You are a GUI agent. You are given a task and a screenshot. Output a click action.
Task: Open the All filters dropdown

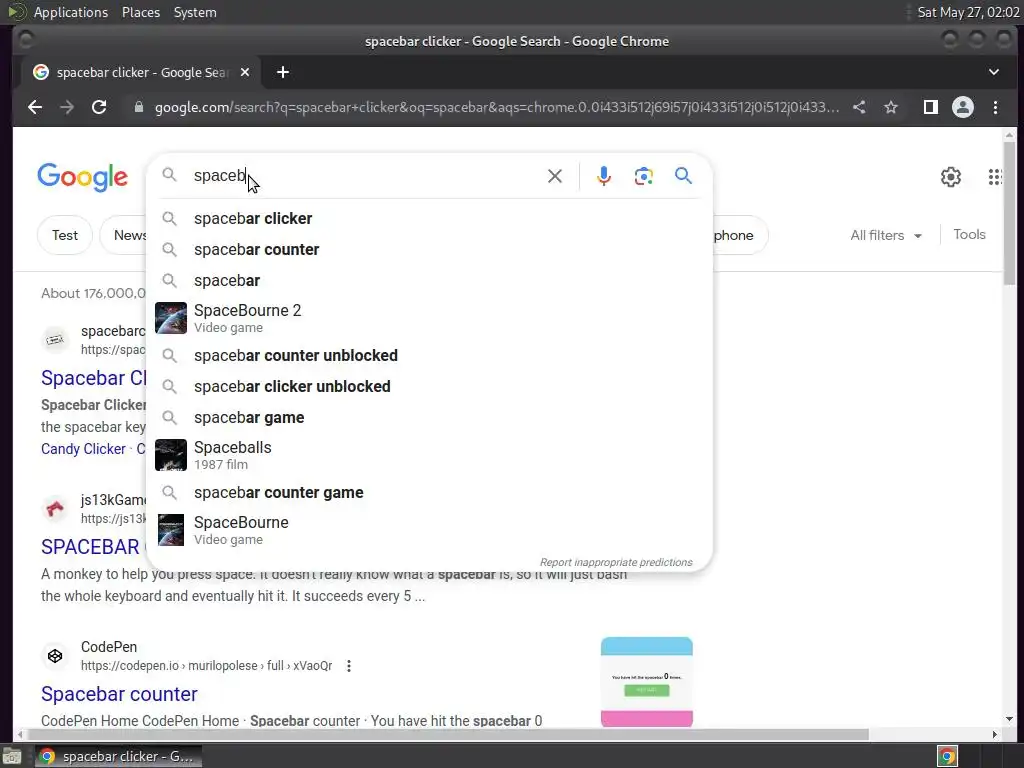[x=886, y=235]
